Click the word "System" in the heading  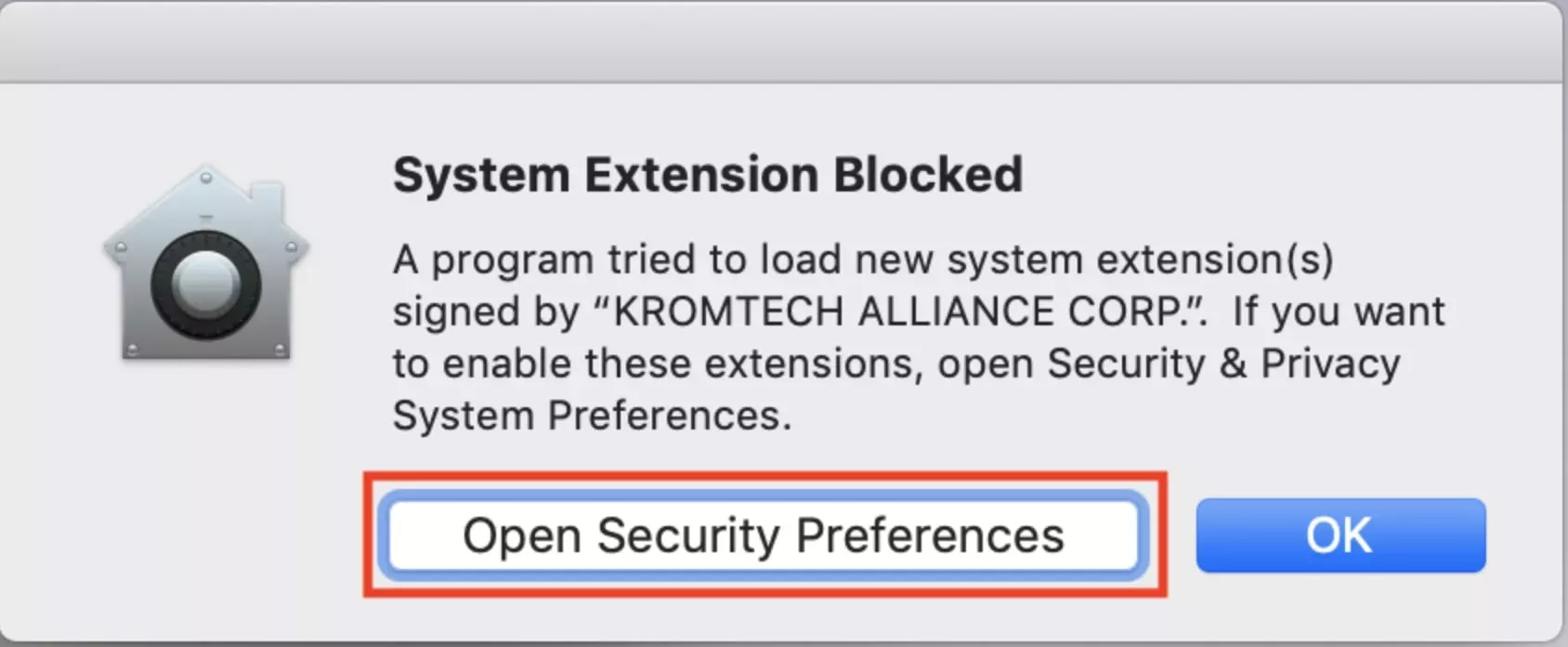(481, 175)
